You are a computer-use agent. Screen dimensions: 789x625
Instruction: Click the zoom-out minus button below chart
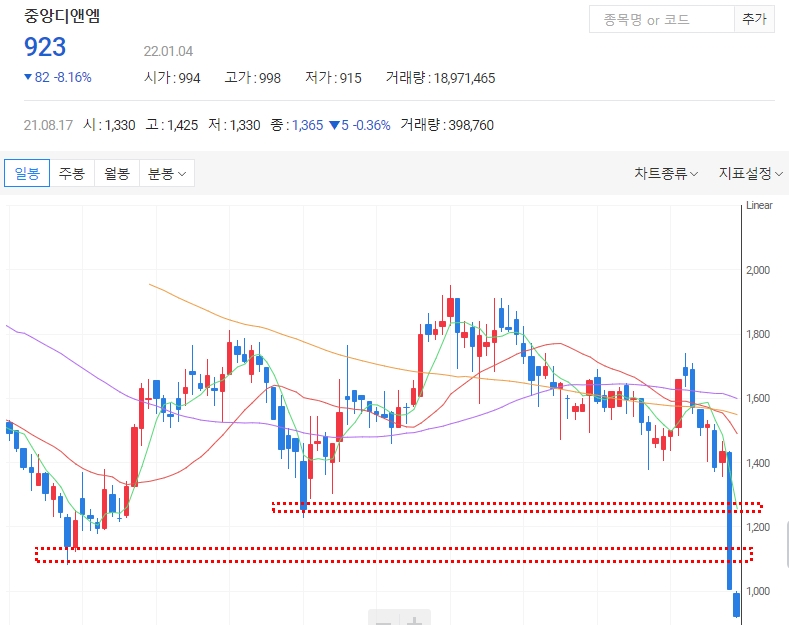383,619
